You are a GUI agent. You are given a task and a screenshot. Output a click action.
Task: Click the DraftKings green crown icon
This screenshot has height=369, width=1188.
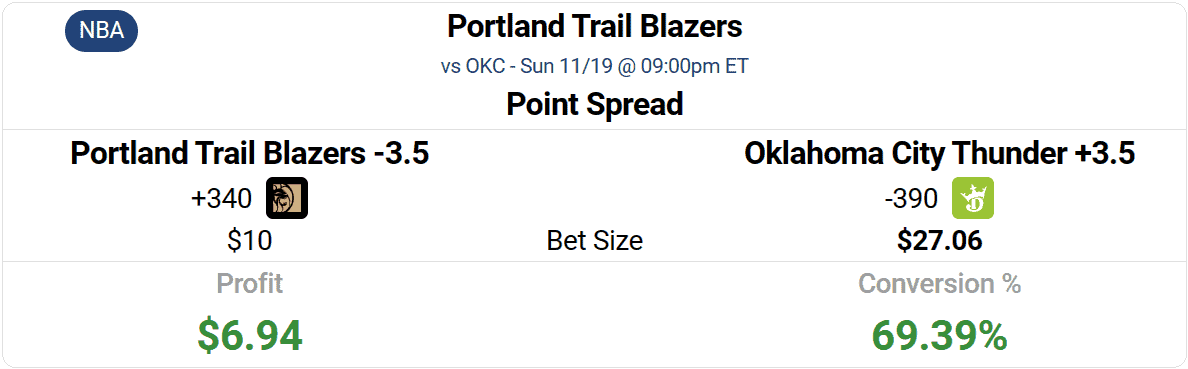pyautogui.click(x=973, y=199)
